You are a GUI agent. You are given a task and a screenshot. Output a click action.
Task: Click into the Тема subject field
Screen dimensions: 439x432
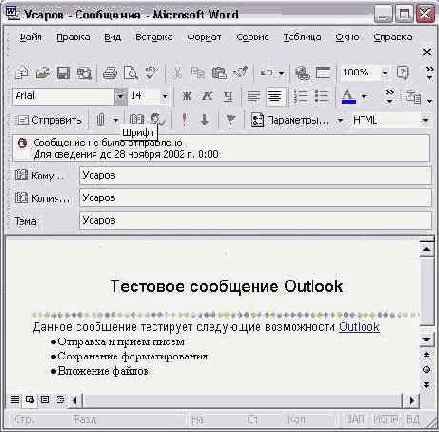[x=255, y=220]
